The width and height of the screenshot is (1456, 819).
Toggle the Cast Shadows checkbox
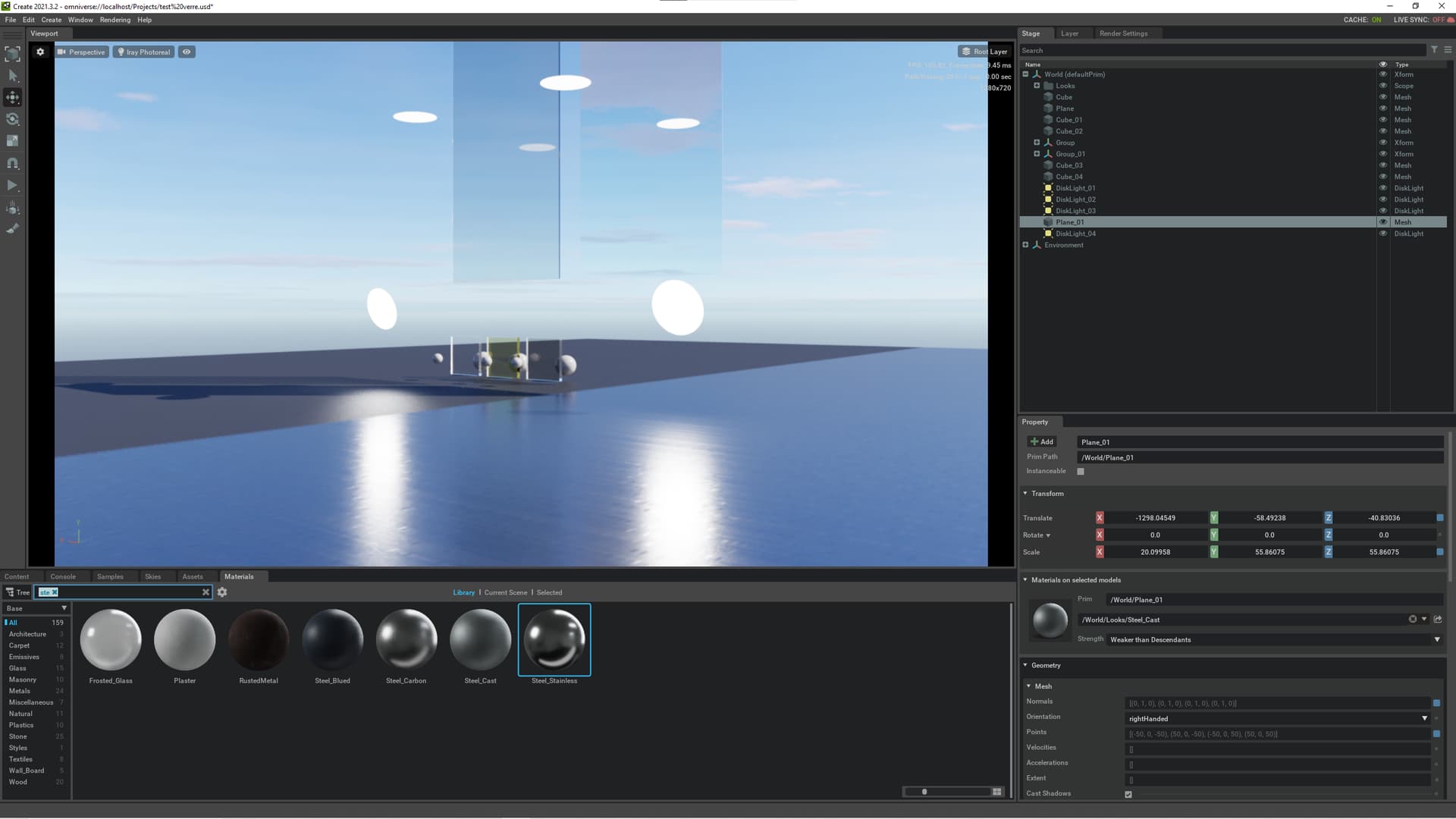tap(1128, 794)
